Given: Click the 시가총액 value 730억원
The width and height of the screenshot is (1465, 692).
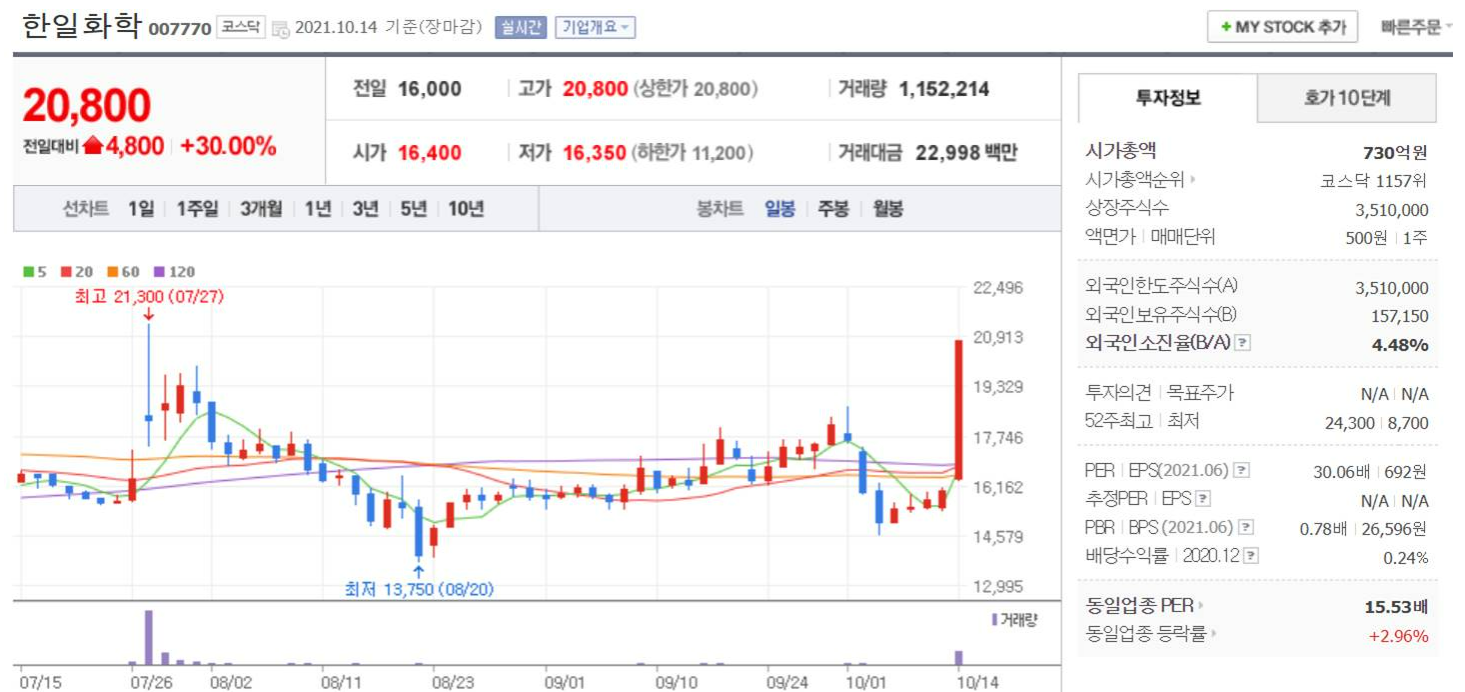Looking at the screenshot, I should 1396,152.
